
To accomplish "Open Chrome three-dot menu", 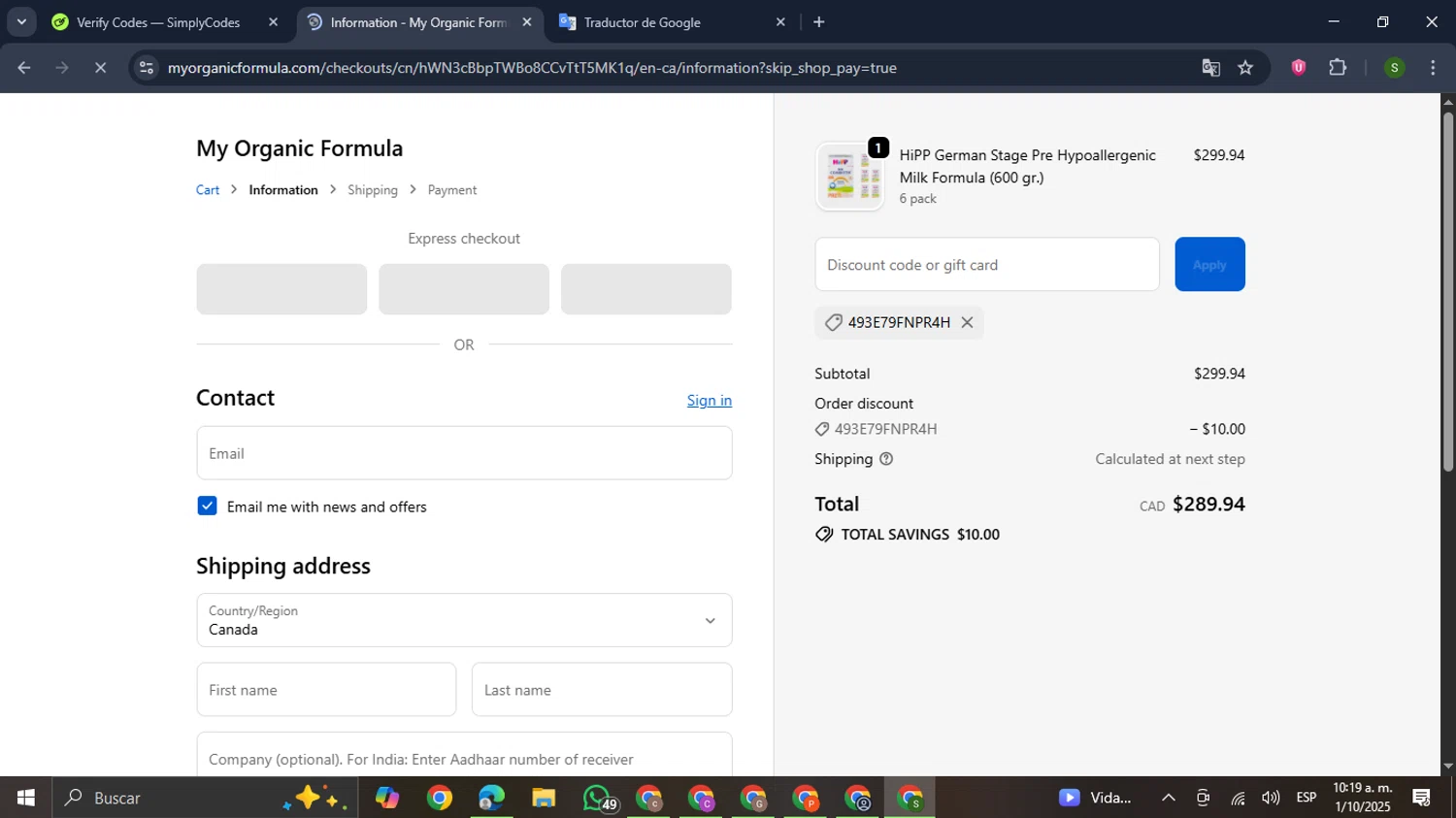I will [x=1433, y=68].
